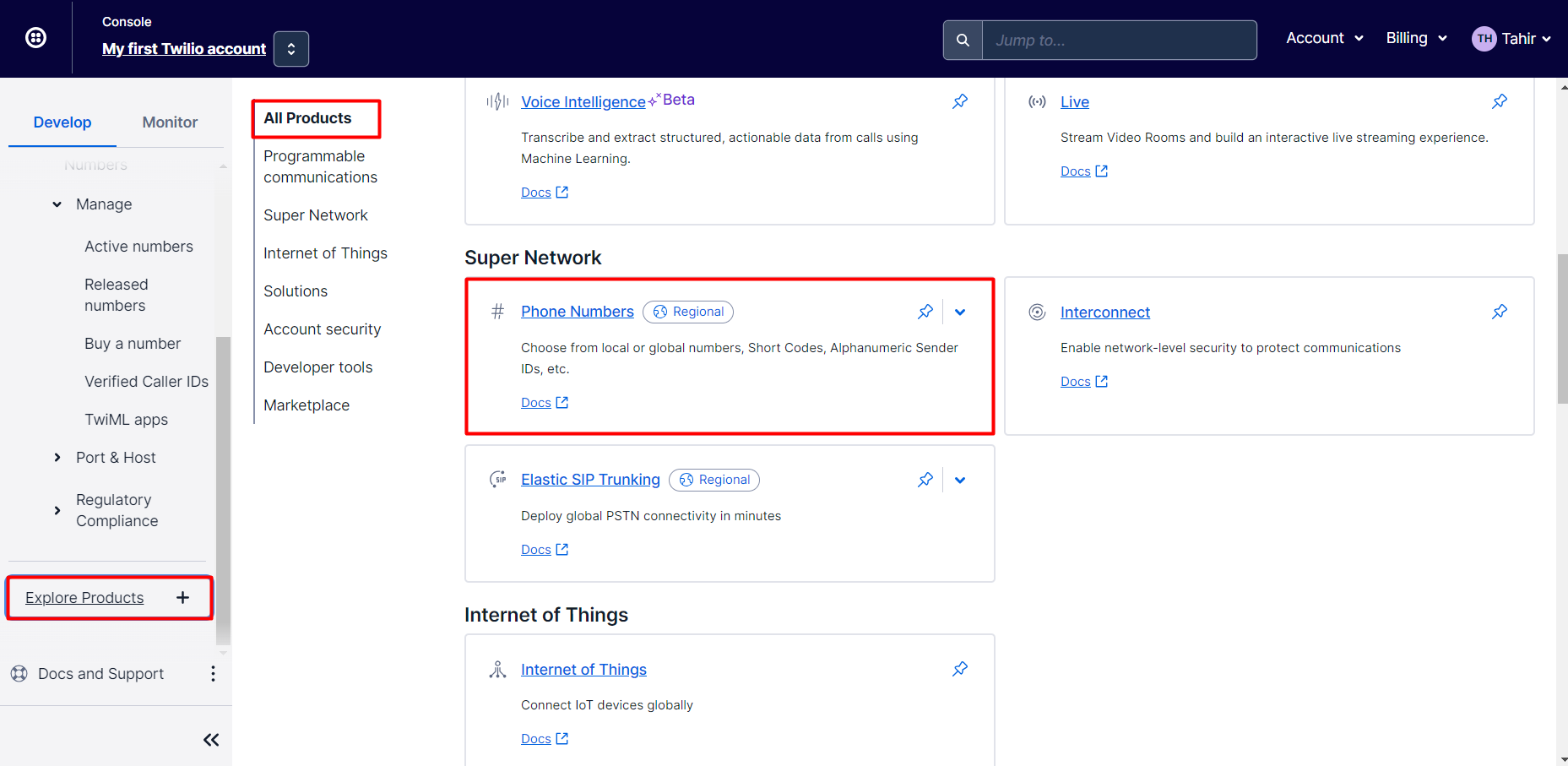Image resolution: width=1568 pixels, height=766 pixels.
Task: Open Buy a number in sidebar
Action: 133,344
